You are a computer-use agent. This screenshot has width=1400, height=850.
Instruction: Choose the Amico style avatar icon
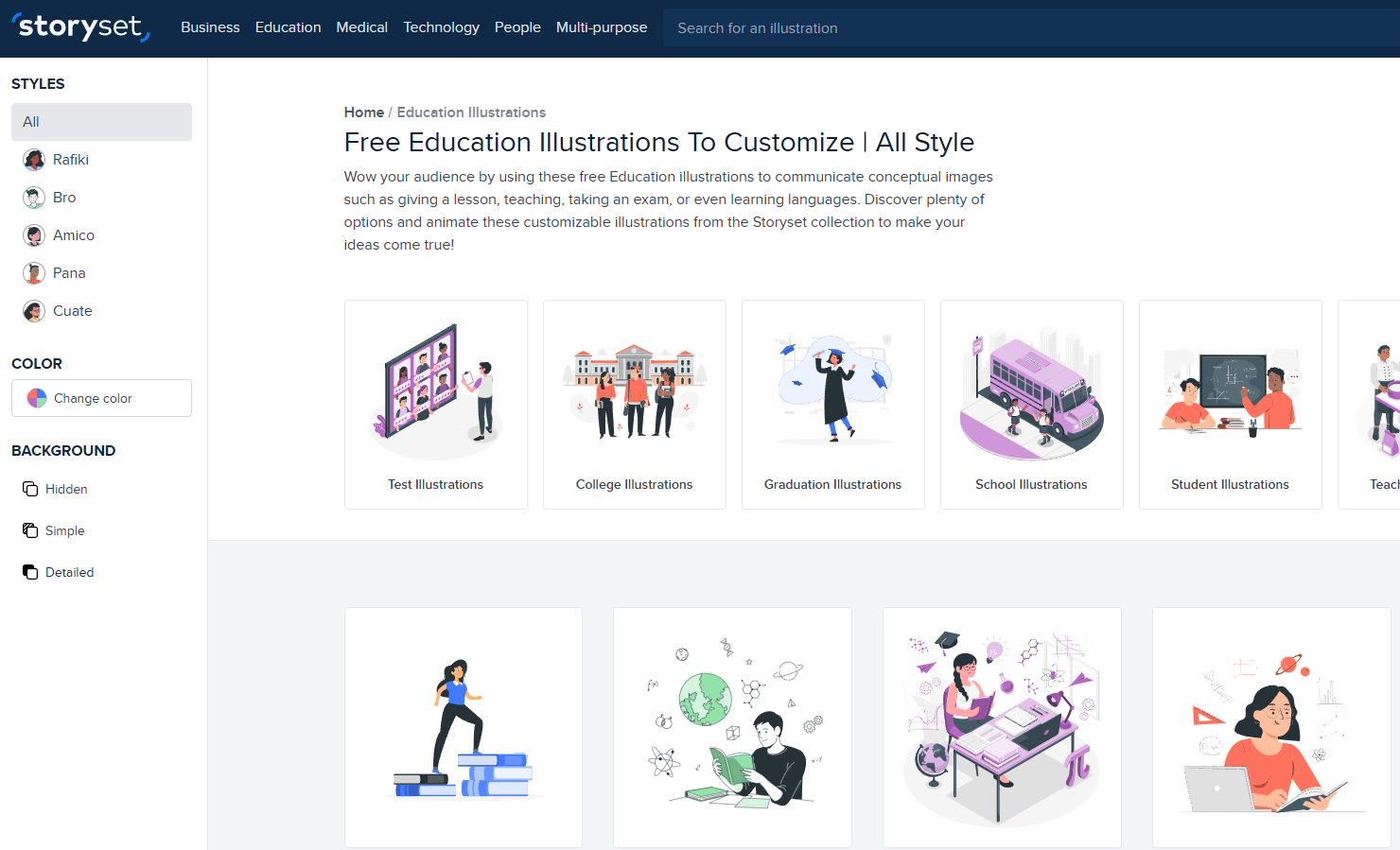tap(34, 235)
